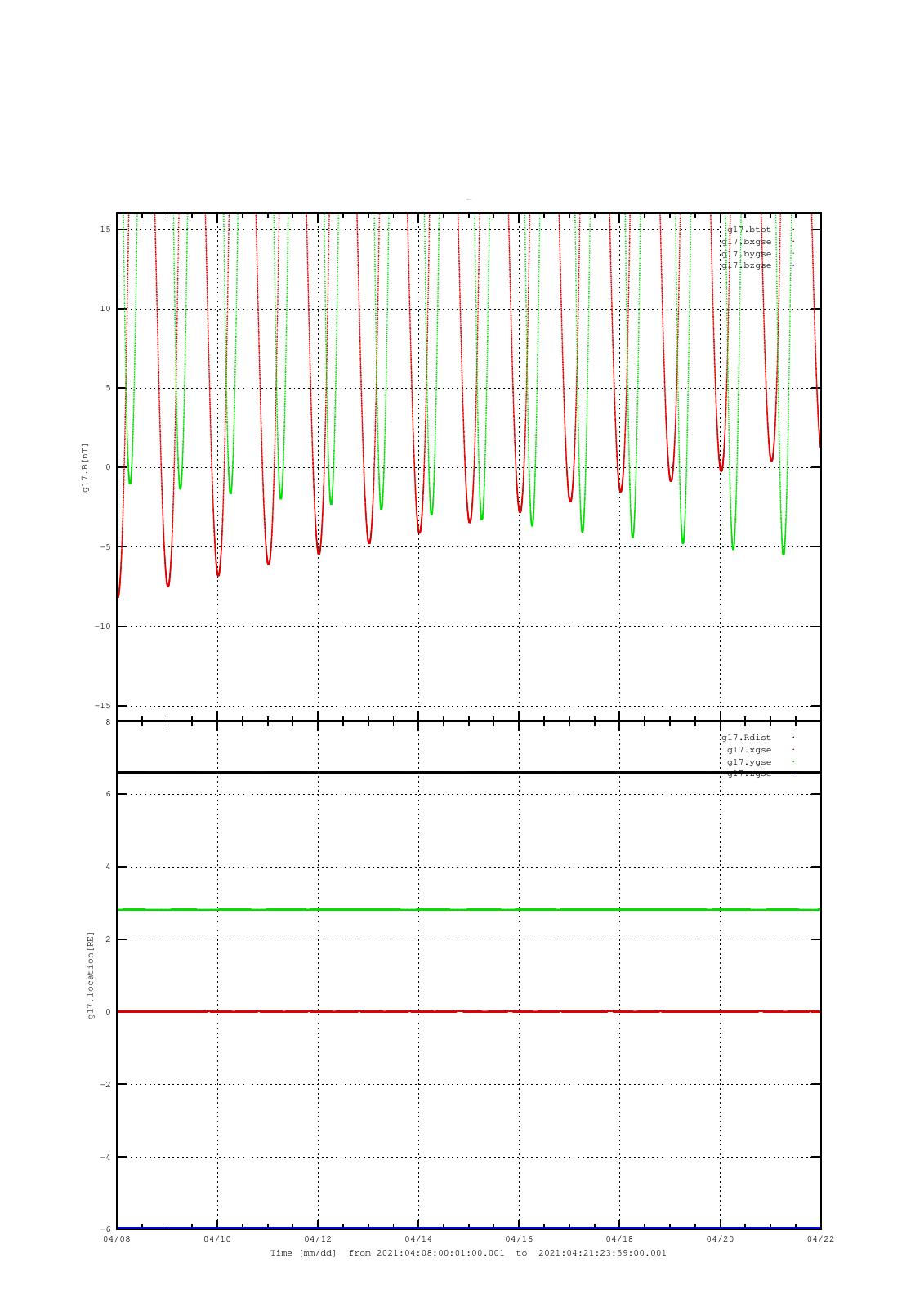The width and height of the screenshot is (924, 1307).
Task: Select the g17.B[nT] y-axis label
Action: click(84, 467)
